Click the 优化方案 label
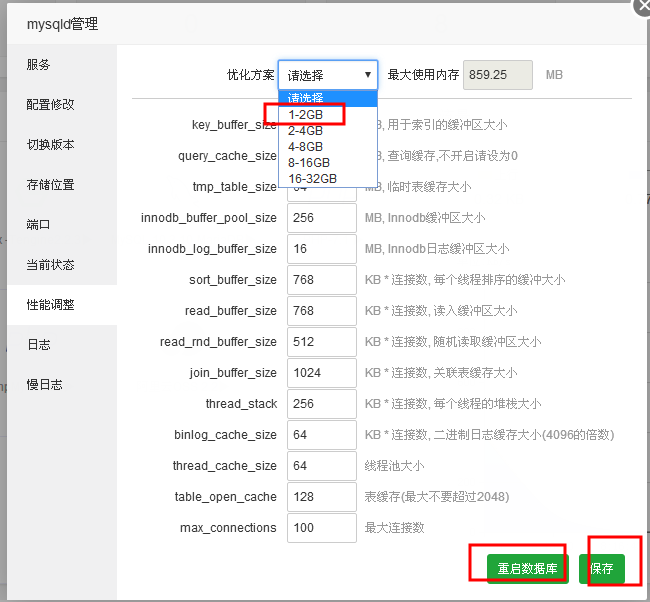The height and width of the screenshot is (602, 650). (251, 75)
